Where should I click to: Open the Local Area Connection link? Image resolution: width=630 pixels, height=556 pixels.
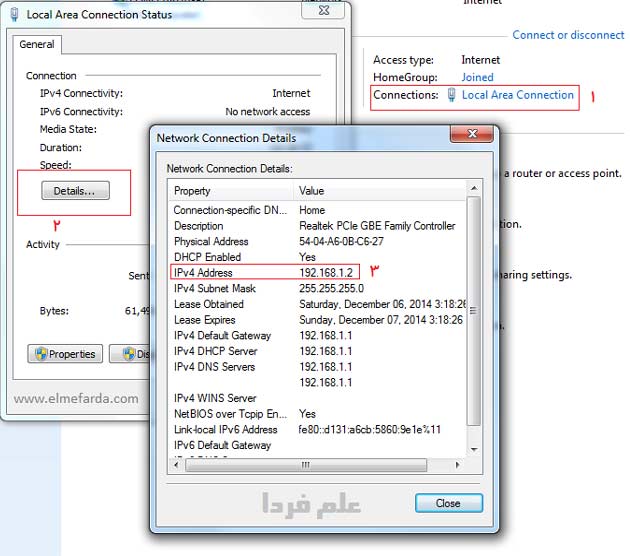[517, 95]
